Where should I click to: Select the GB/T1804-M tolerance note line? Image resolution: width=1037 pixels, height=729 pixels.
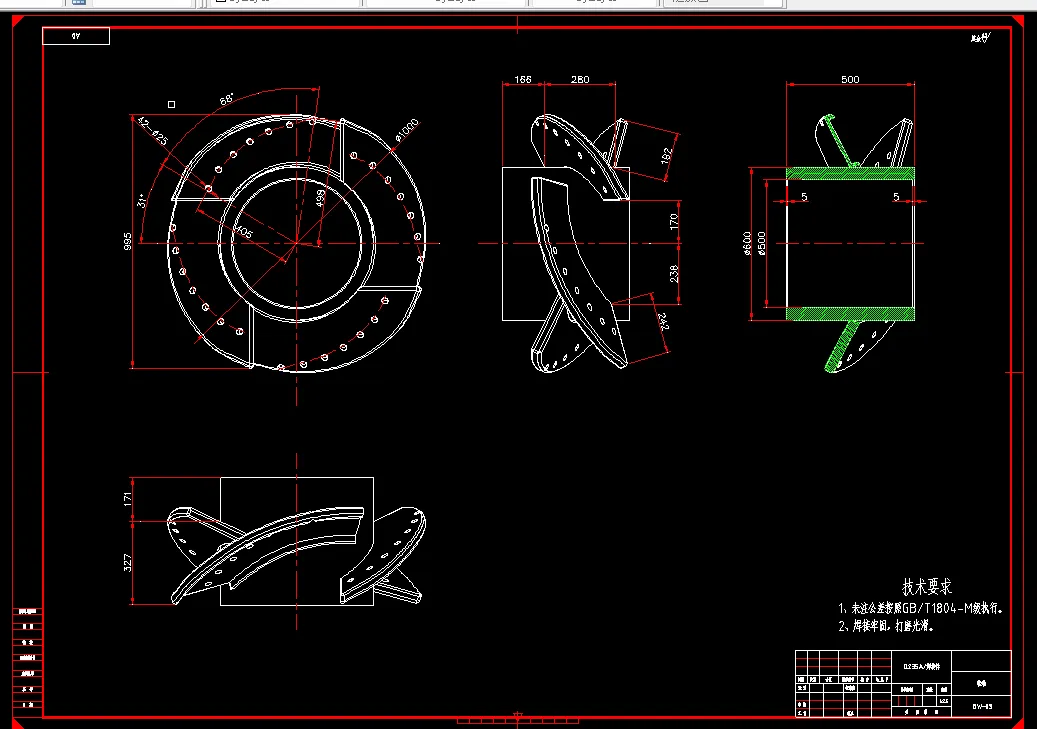click(x=921, y=609)
